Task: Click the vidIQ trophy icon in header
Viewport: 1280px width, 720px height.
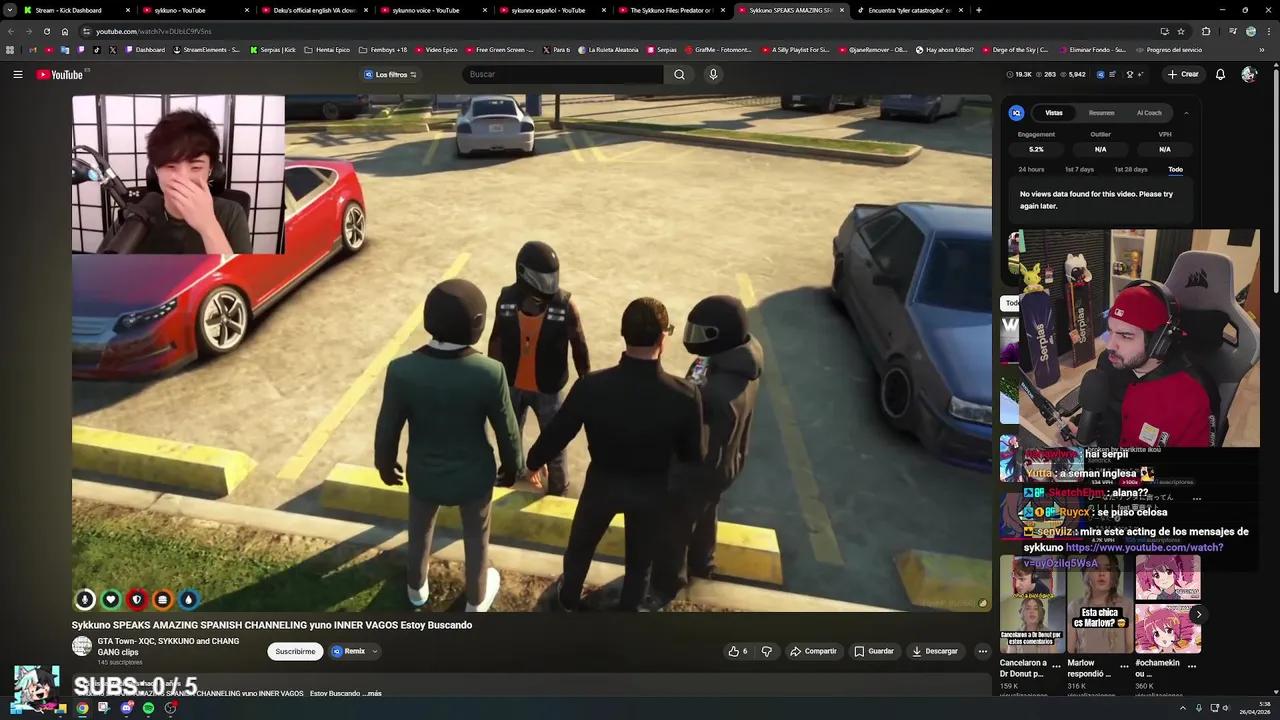Action: point(1130,74)
